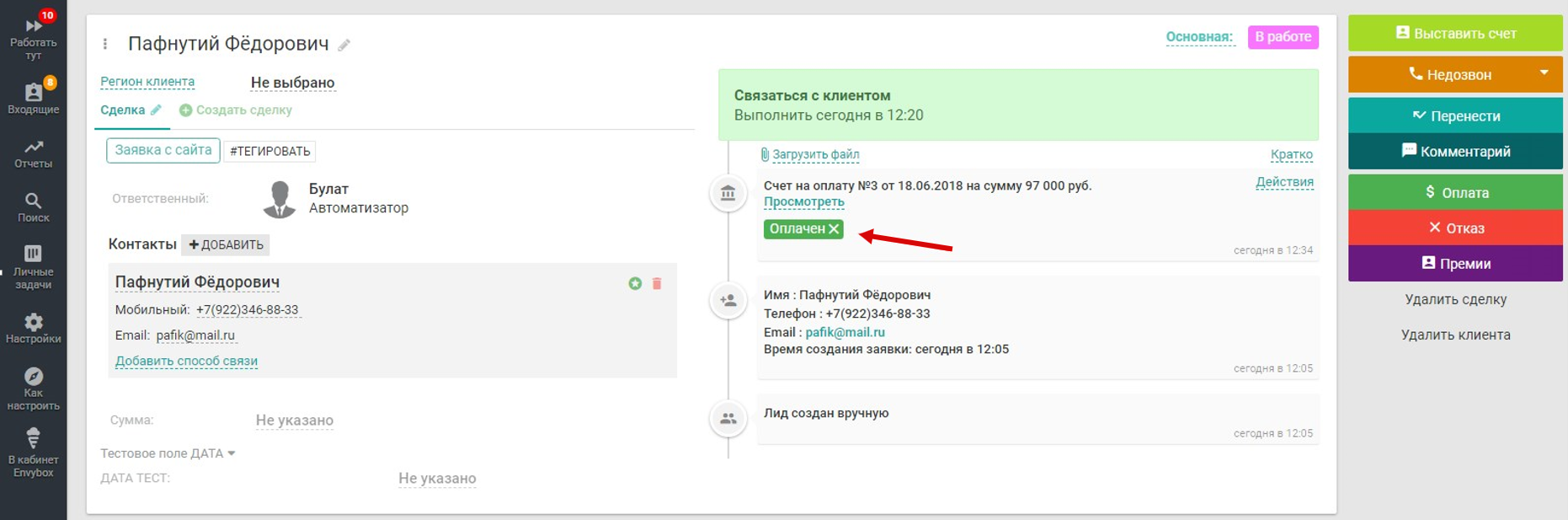Click Создать сделку
The height and width of the screenshot is (520, 1568).
[236, 110]
